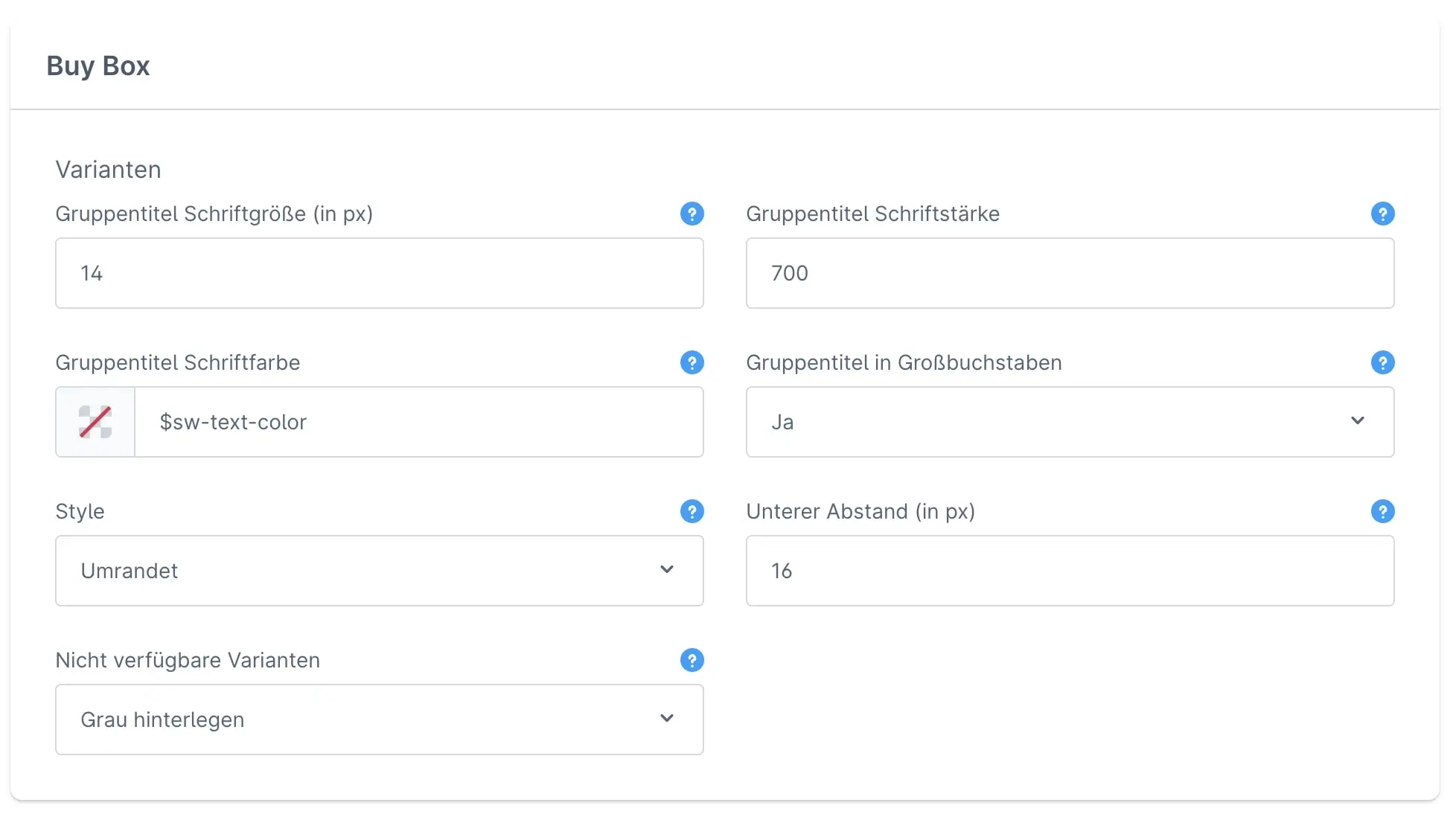Image resolution: width=1456 pixels, height=817 pixels.
Task: Open the Schriftfarbe color picker swatch
Action: pyautogui.click(x=95, y=422)
